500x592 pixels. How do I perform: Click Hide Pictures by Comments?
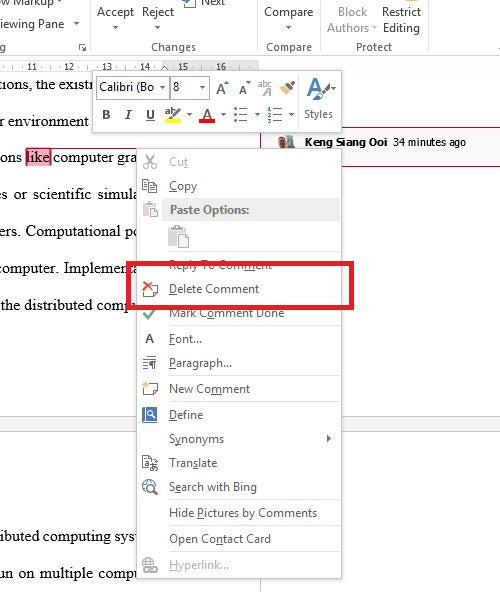(239, 513)
